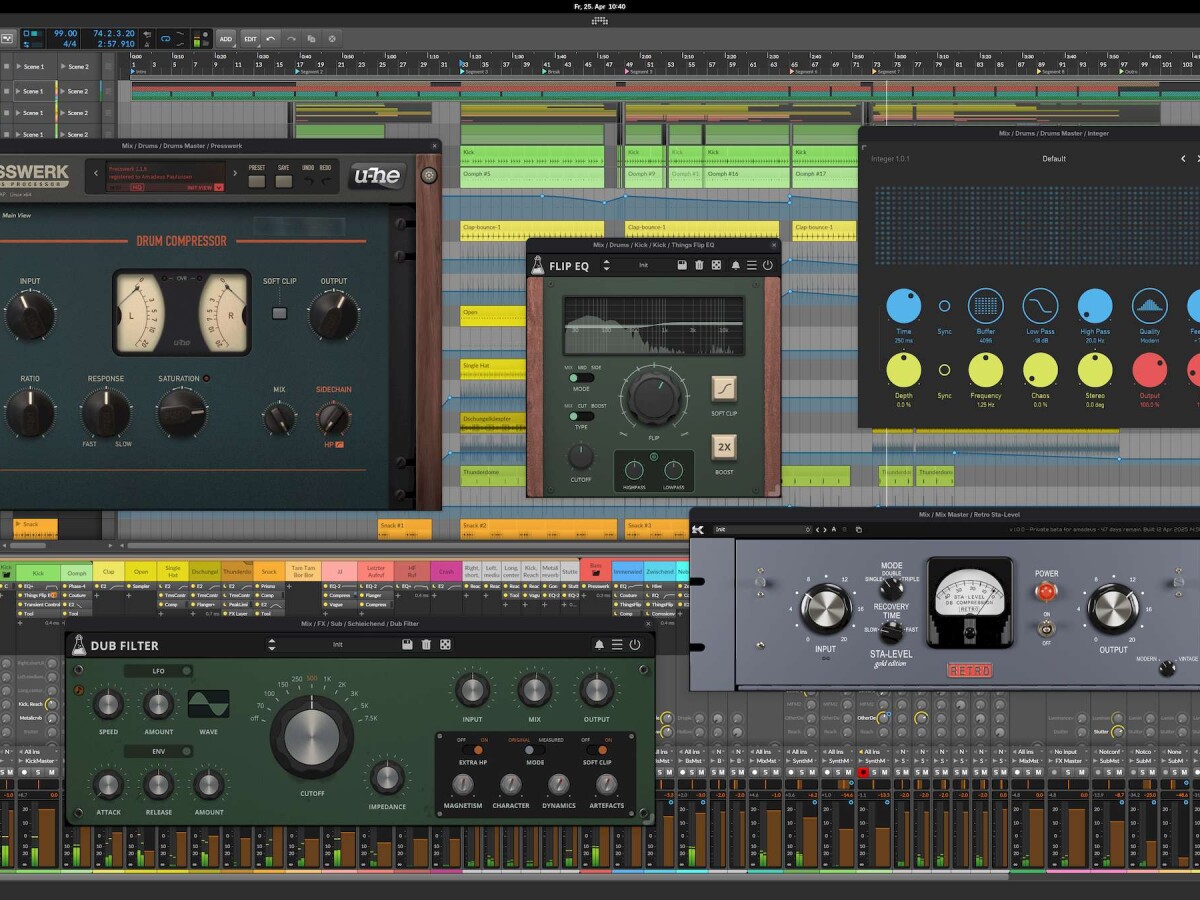Open the Dub Filter Init preset dropdown

click(x=337, y=645)
